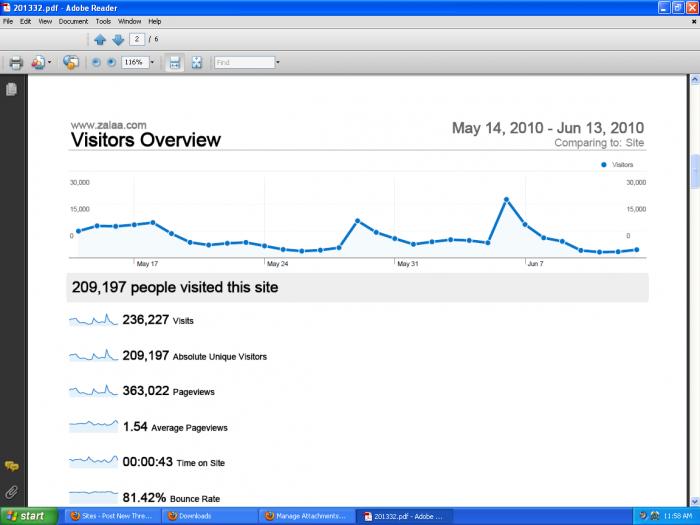
Task: Click the May 17 axis label
Action: pyautogui.click(x=147, y=264)
